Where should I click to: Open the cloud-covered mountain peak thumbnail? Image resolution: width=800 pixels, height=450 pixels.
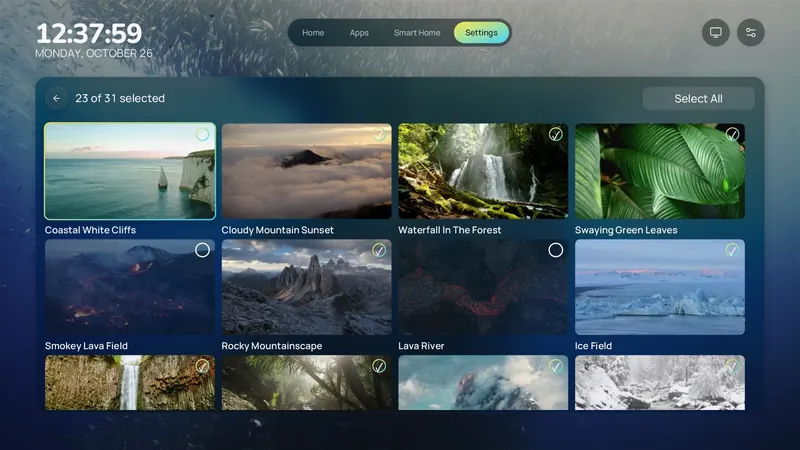[483, 383]
